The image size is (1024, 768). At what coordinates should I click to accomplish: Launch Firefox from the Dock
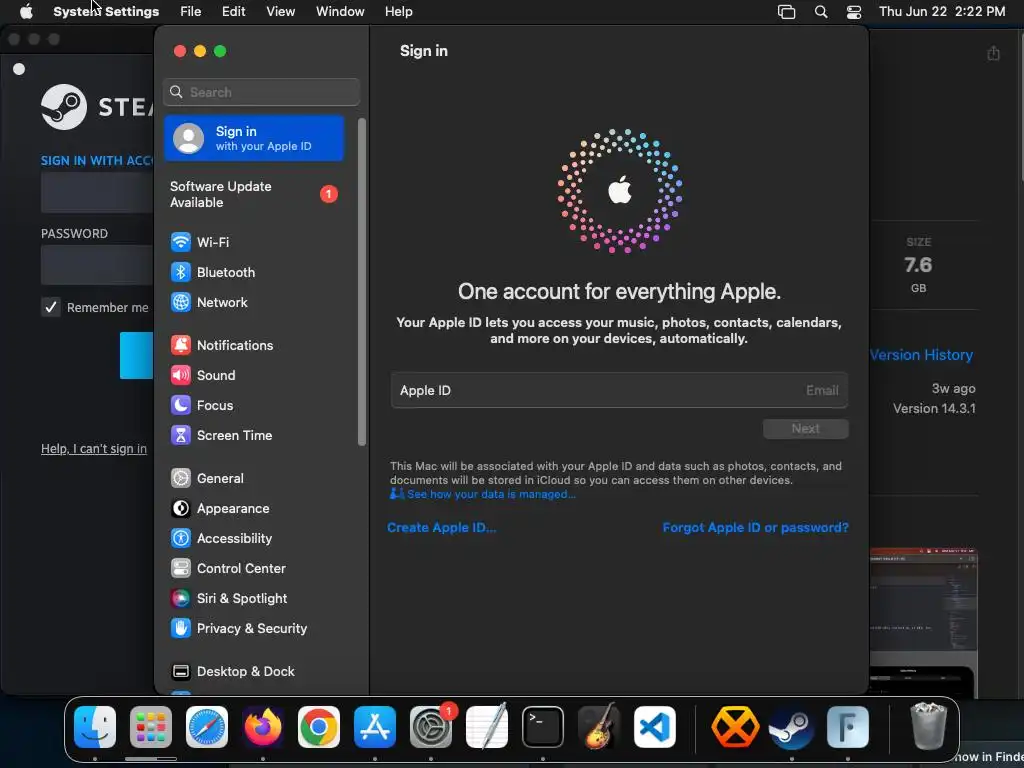pyautogui.click(x=263, y=727)
